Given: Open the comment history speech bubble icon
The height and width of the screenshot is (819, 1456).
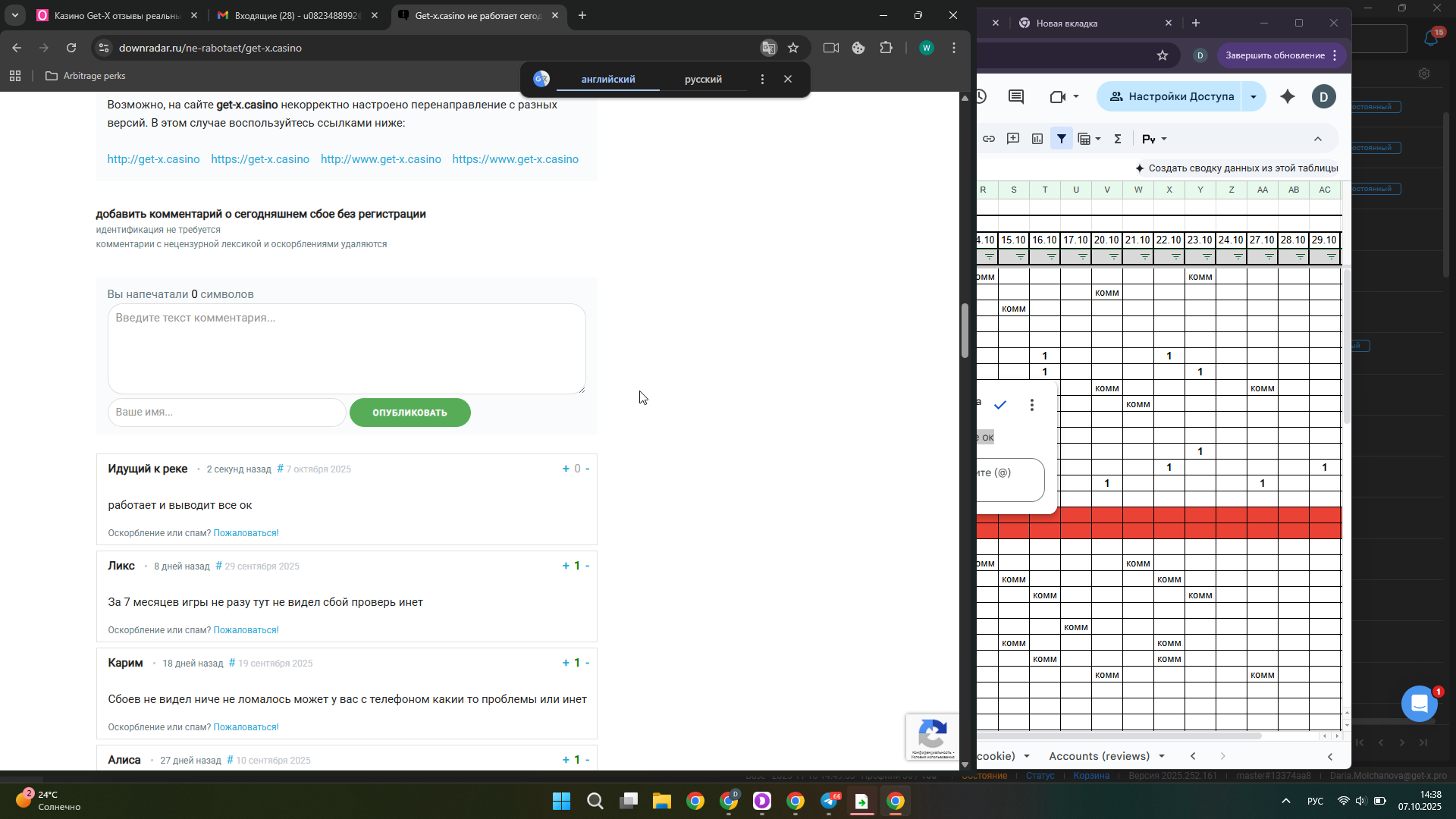Looking at the screenshot, I should (x=1016, y=96).
